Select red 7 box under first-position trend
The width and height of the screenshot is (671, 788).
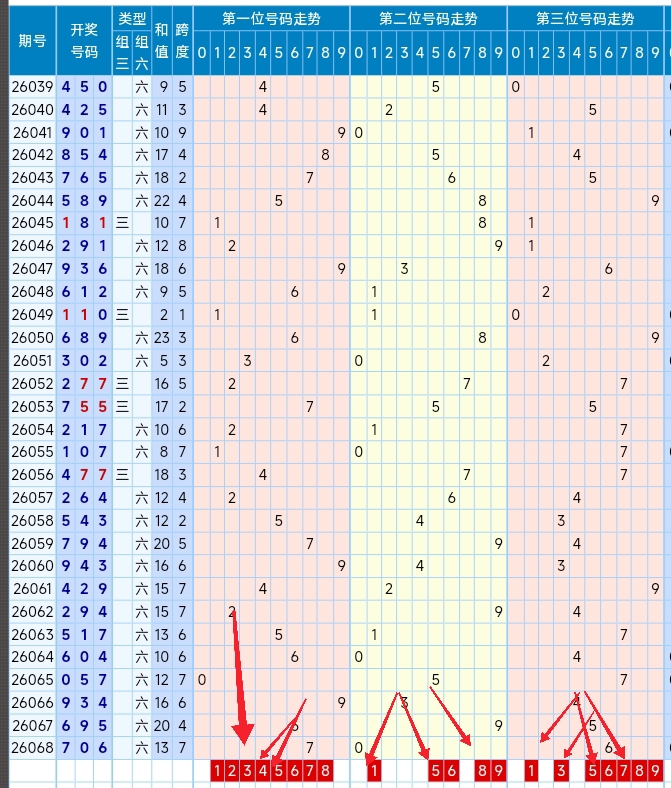coord(310,770)
